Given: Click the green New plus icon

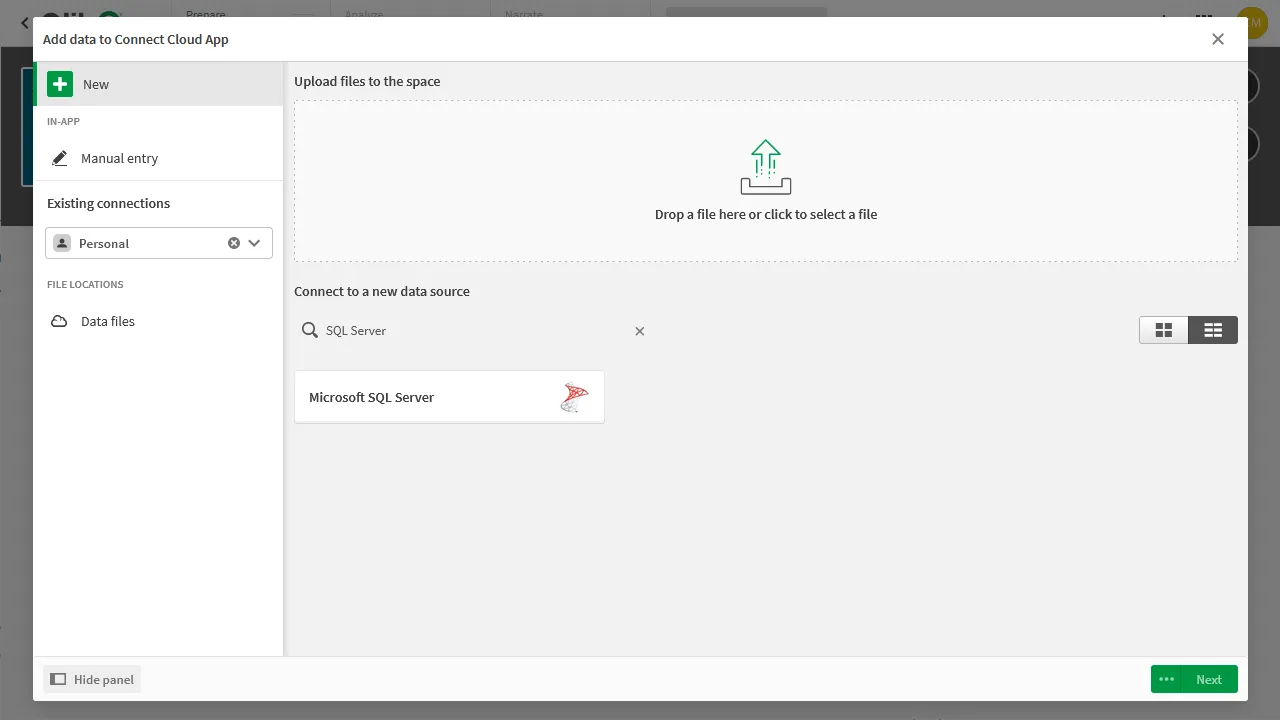Looking at the screenshot, I should click(x=60, y=84).
